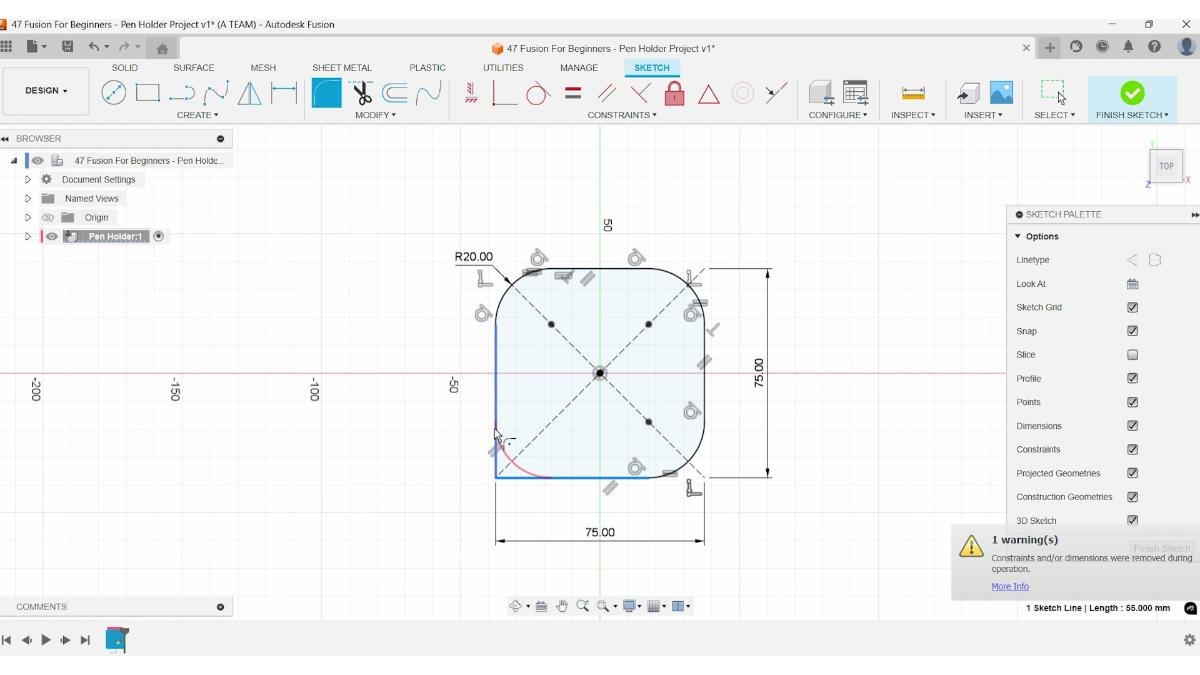The image size is (1200, 675).
Task: Toggle visibility of Pen Holder:1 component
Action: click(x=51, y=236)
